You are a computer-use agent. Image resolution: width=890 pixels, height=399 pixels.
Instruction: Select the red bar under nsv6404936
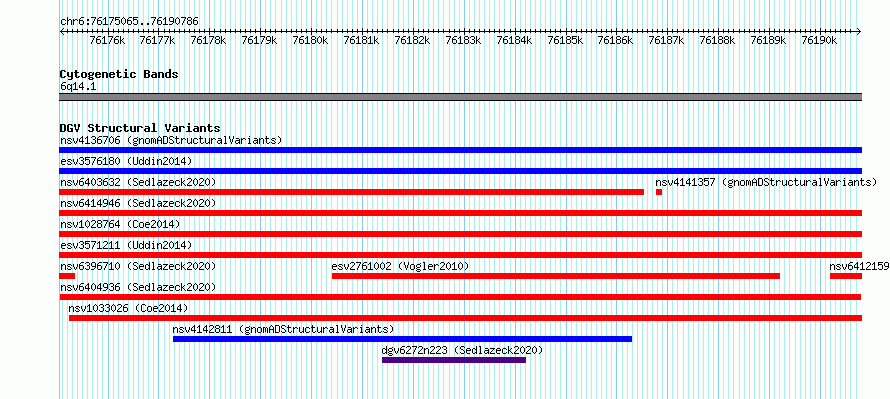point(460,297)
